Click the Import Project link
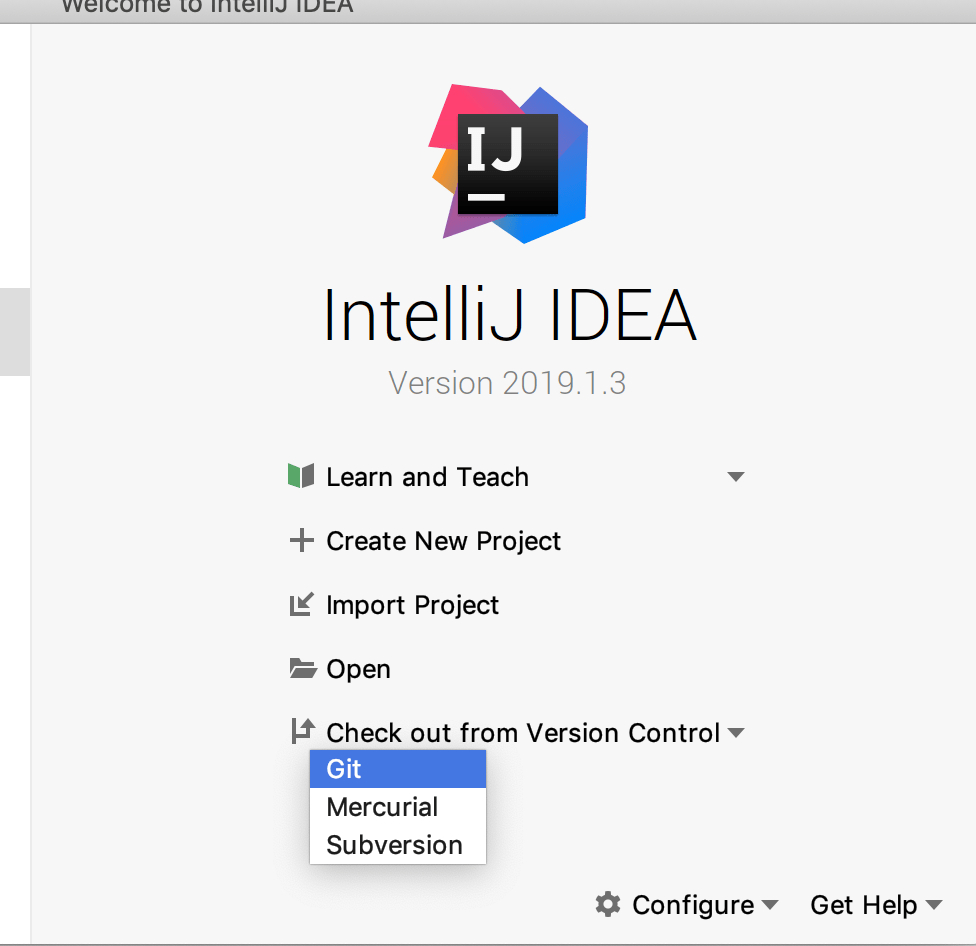Screen dimensions: 976x946 point(412,605)
